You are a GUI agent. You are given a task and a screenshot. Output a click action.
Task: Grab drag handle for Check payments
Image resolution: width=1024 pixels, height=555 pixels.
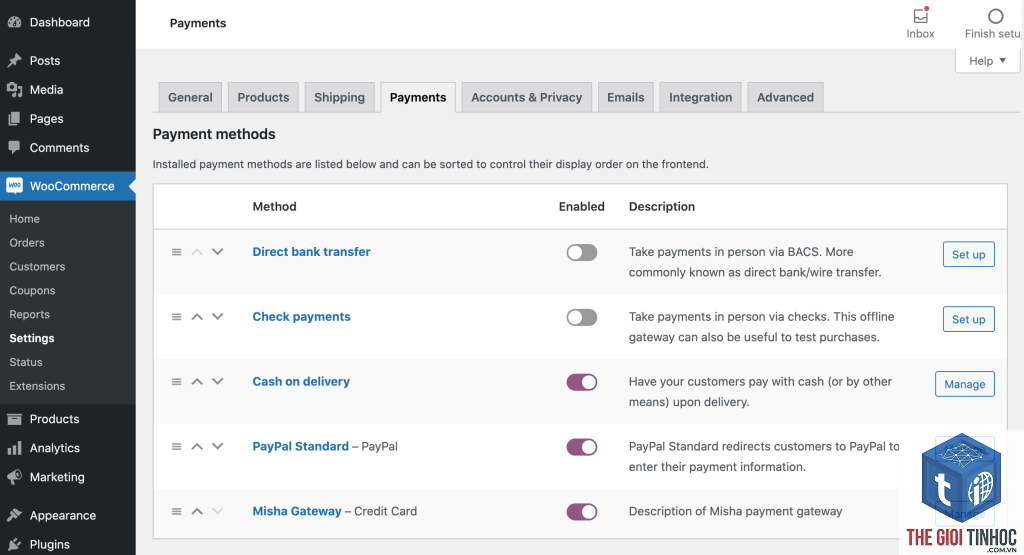176,317
